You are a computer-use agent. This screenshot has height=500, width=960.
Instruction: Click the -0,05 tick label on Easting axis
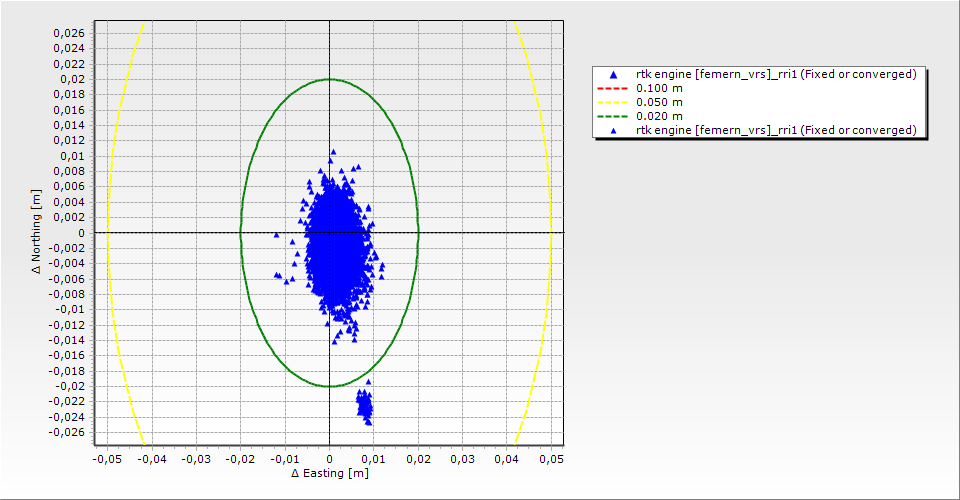pyautogui.click(x=108, y=458)
